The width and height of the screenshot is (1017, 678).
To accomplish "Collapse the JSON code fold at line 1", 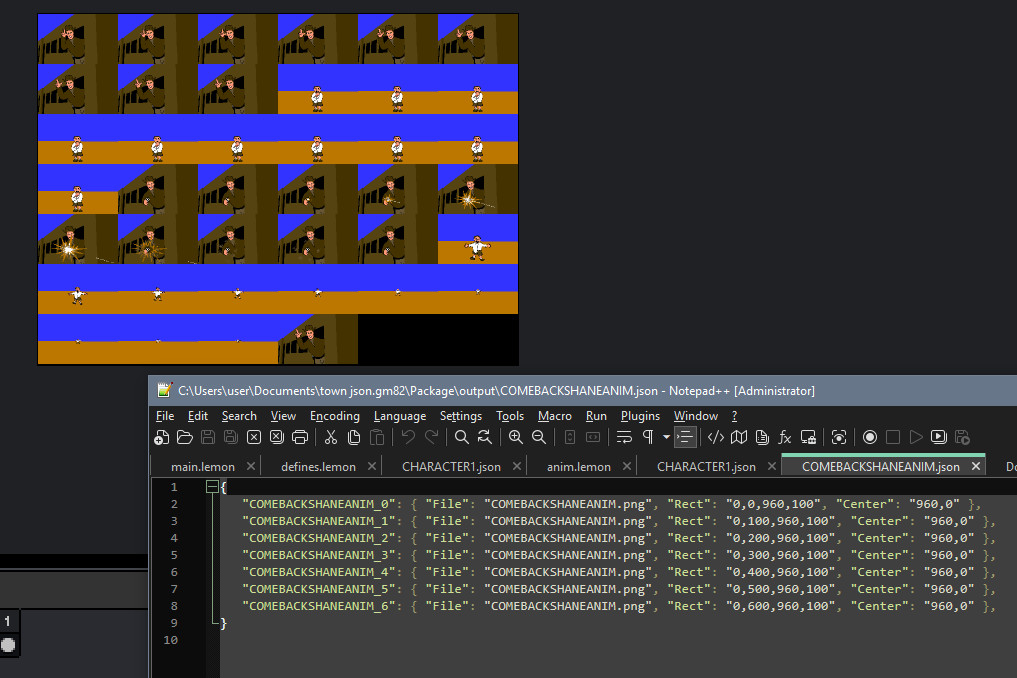I will coord(212,486).
